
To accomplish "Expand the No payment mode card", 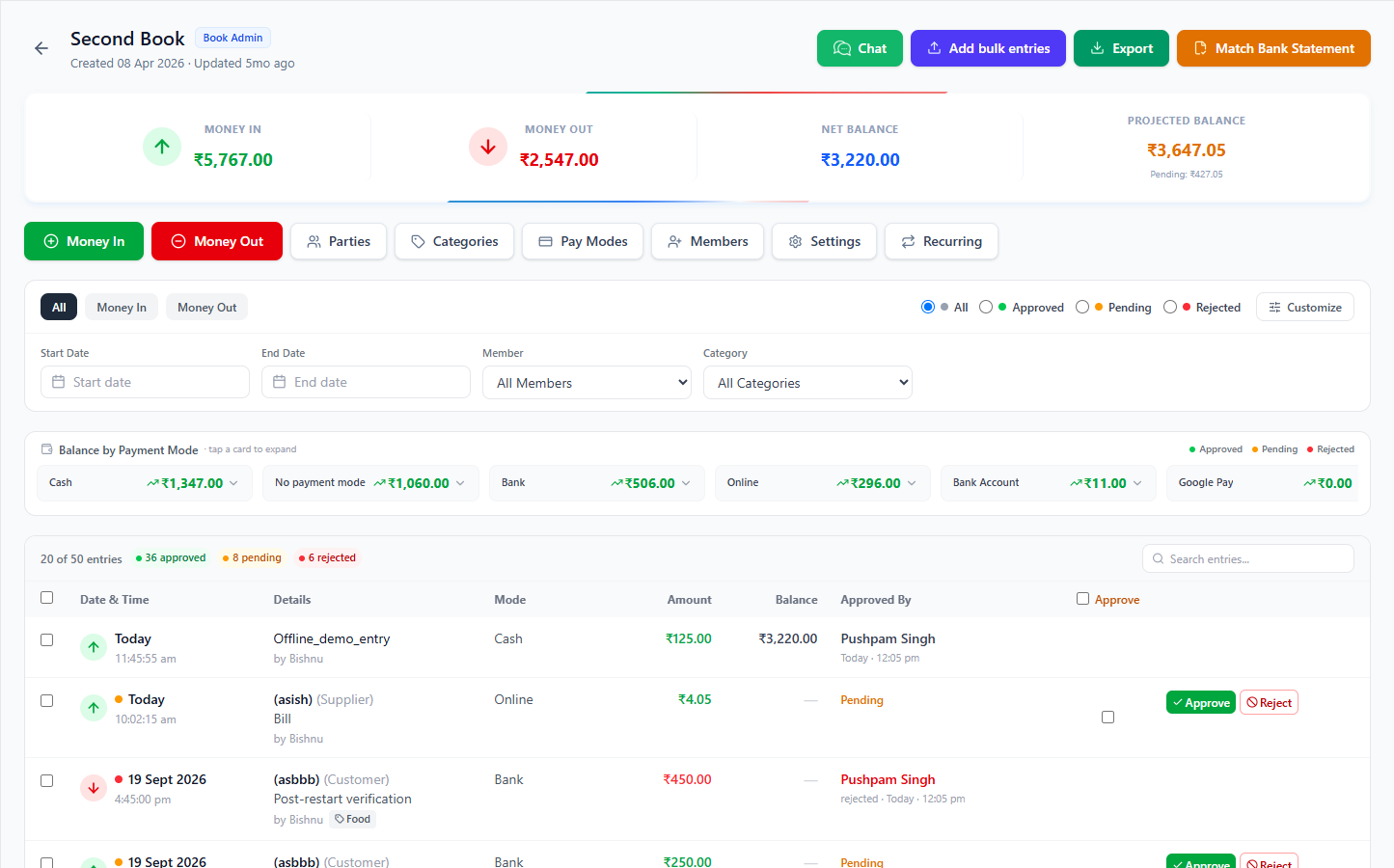I will click(370, 483).
